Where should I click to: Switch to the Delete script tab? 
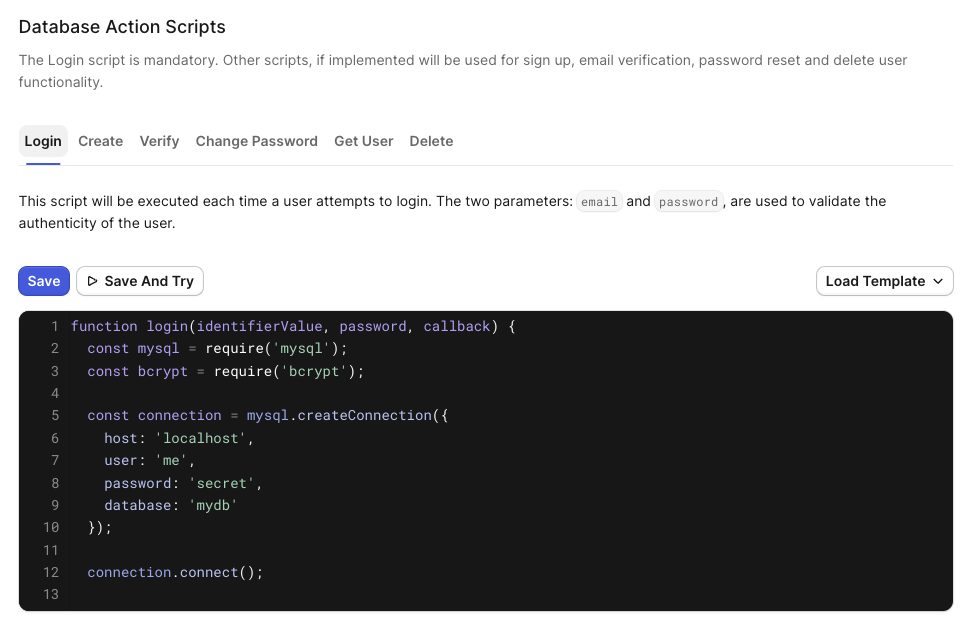[431, 141]
